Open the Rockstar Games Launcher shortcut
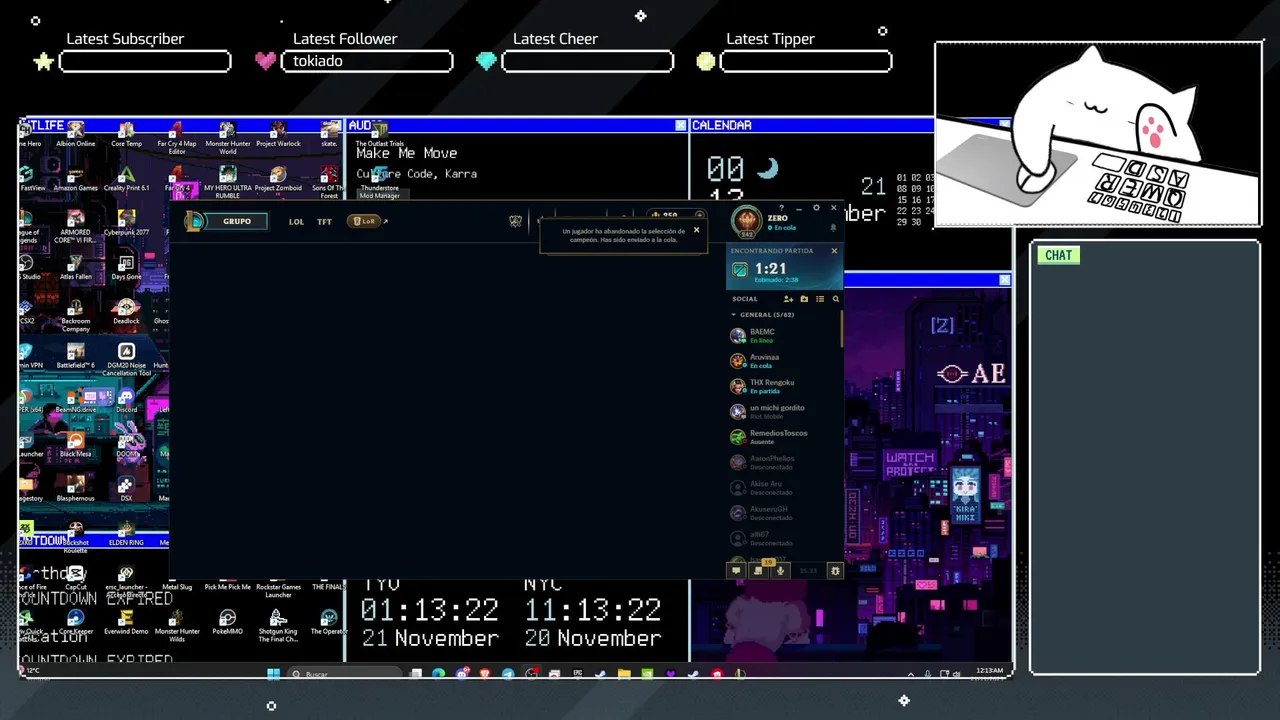1280x720 pixels. tap(278, 580)
